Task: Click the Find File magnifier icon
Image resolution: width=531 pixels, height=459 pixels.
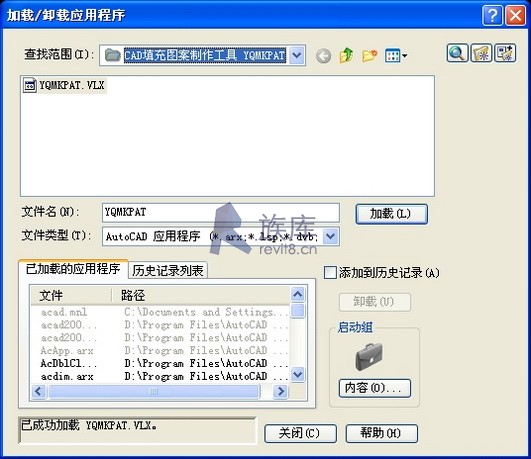Action: pos(457,53)
